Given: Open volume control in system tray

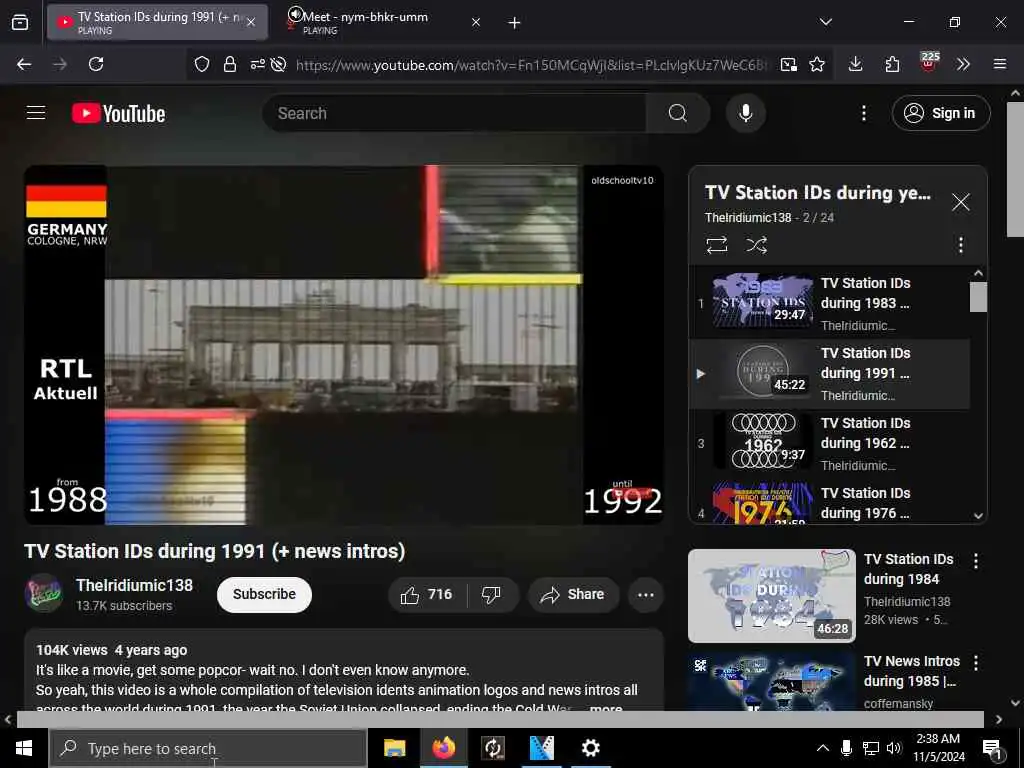Looking at the screenshot, I should 894,748.
